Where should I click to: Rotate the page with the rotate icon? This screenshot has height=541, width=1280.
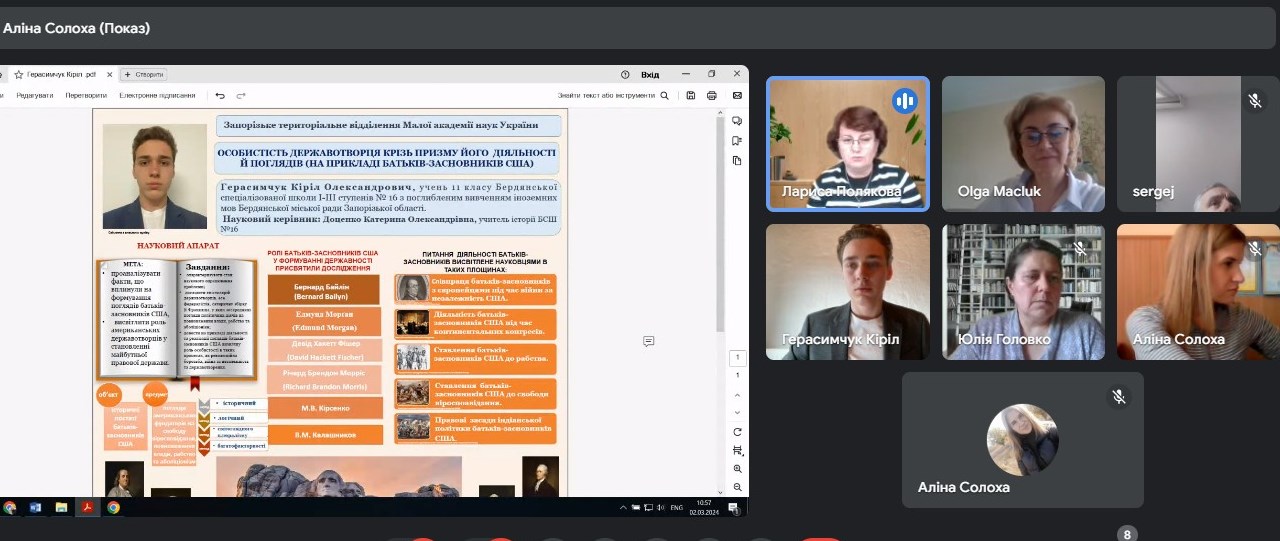pos(737,432)
